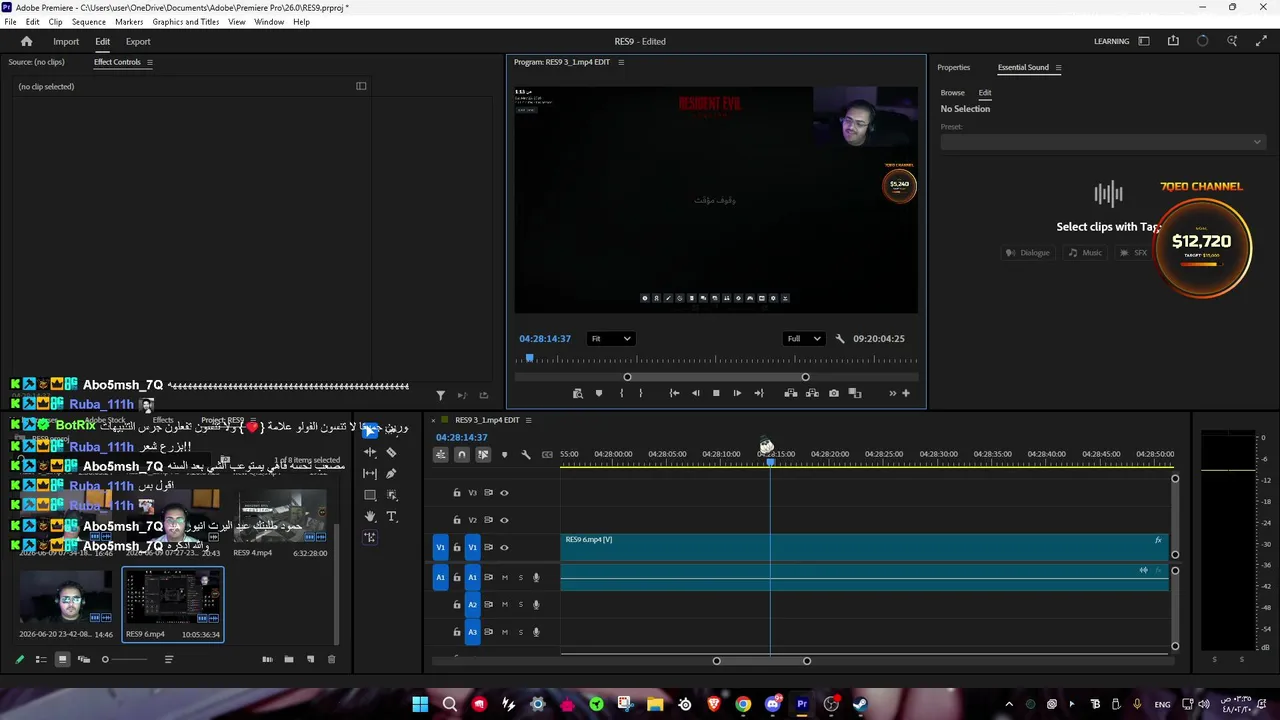Mute audio track A1
The image size is (1280, 720).
point(504,577)
